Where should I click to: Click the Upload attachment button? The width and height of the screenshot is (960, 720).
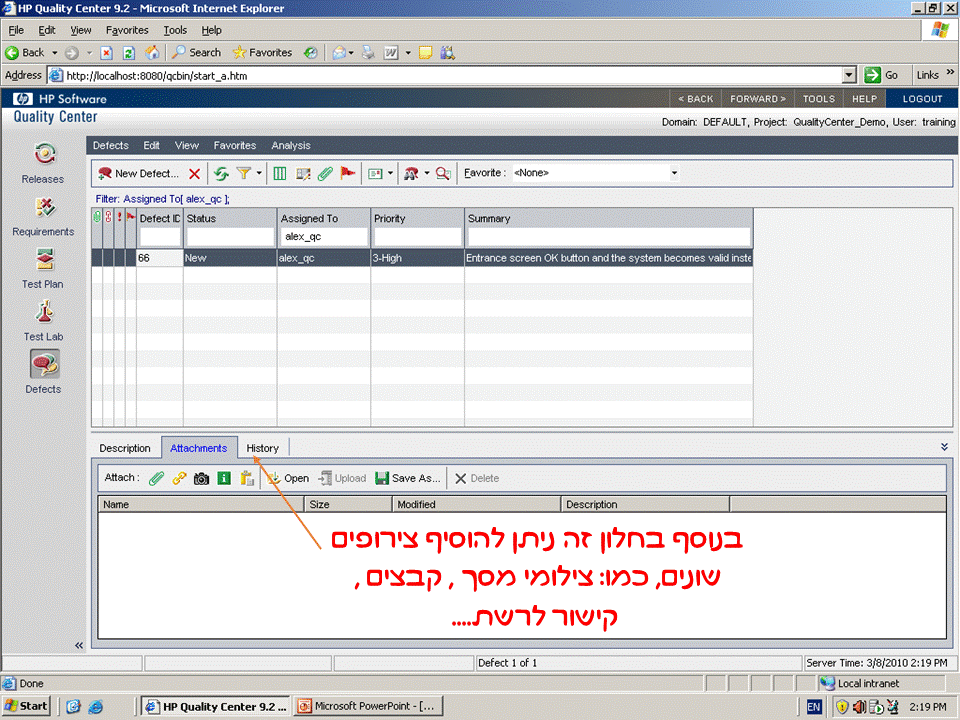coord(342,478)
